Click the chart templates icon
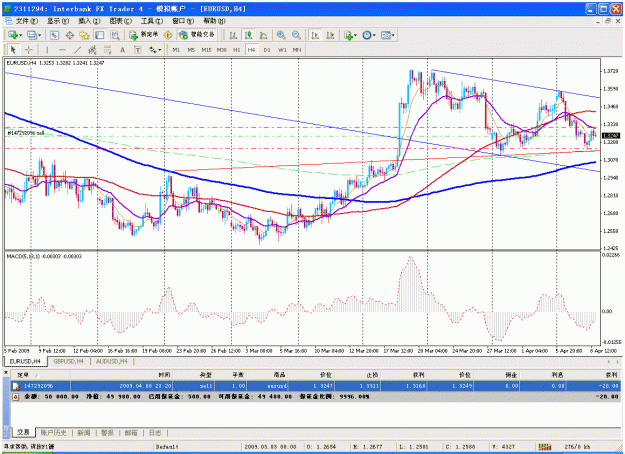 point(385,35)
